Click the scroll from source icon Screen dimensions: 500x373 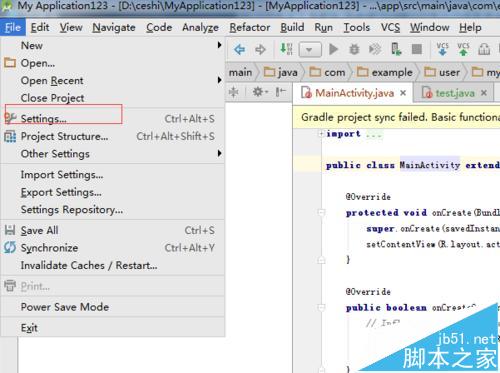point(234,92)
